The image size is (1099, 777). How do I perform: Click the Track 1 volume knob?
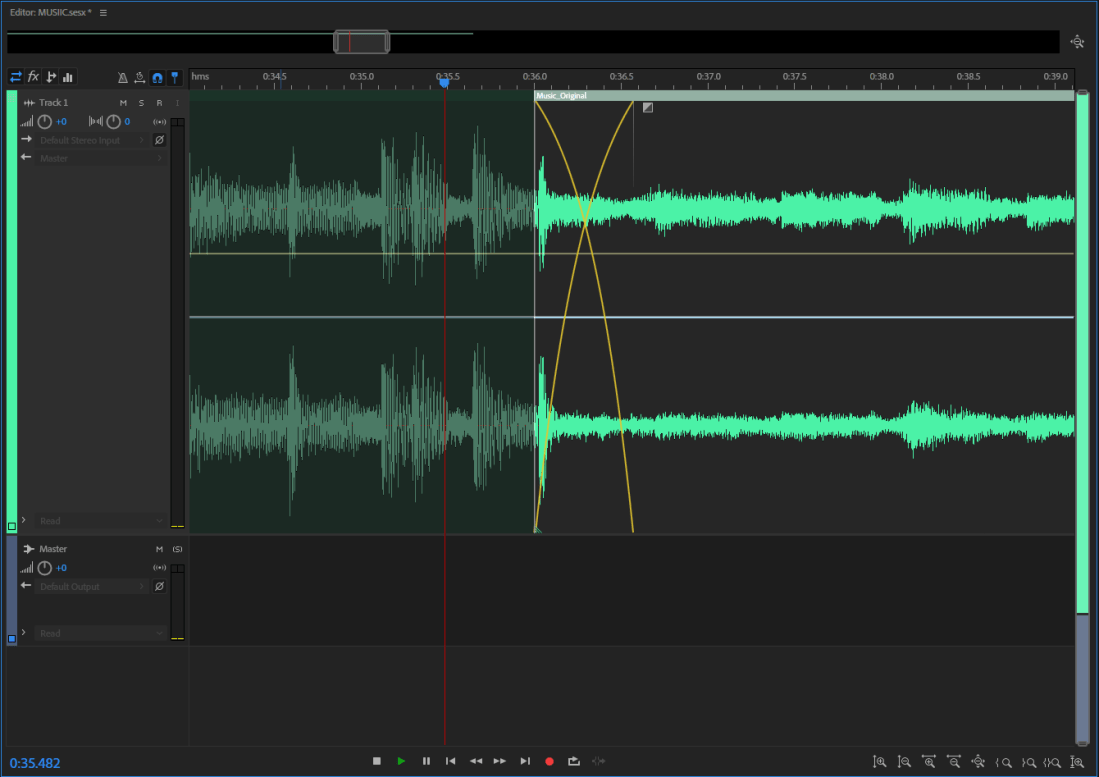(44, 122)
